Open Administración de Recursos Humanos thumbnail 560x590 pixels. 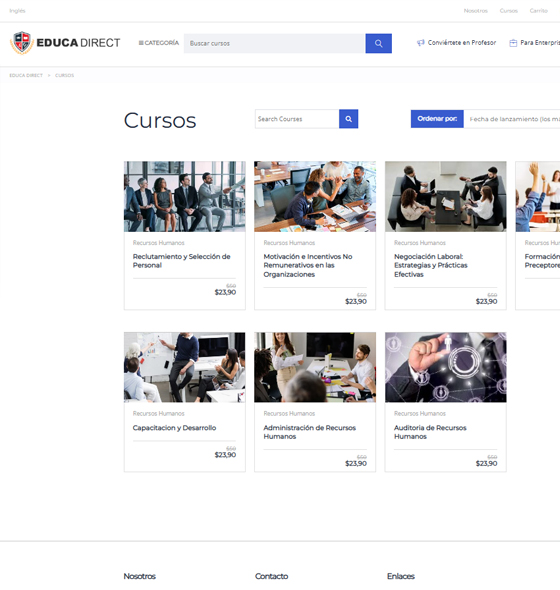coord(315,367)
